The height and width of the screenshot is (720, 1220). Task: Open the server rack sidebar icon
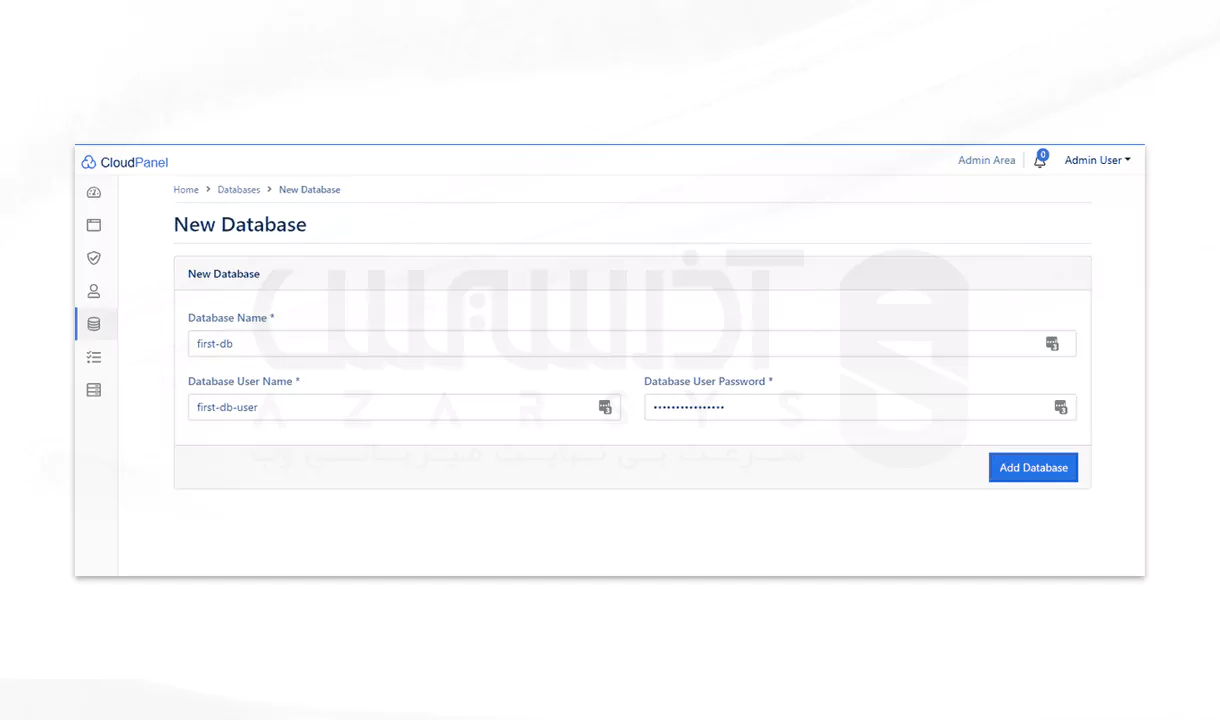click(x=94, y=390)
